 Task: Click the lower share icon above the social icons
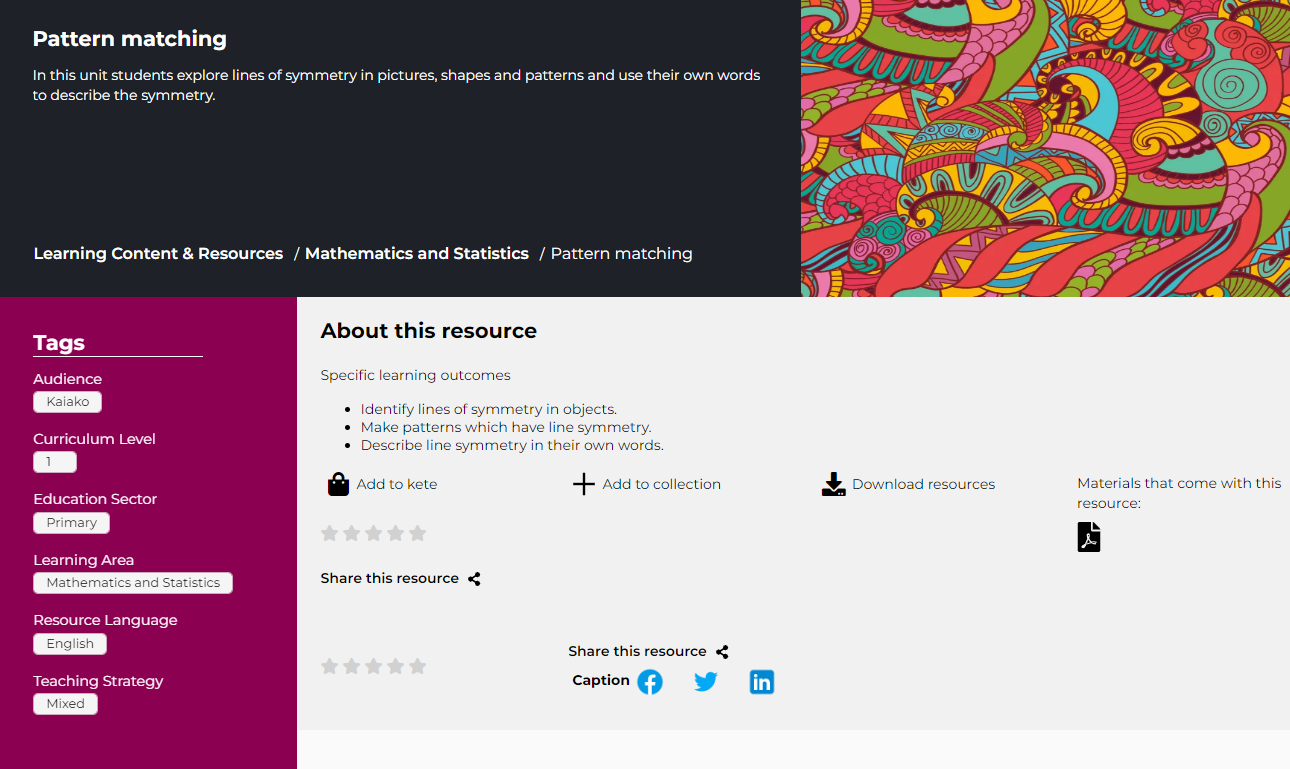(x=722, y=652)
